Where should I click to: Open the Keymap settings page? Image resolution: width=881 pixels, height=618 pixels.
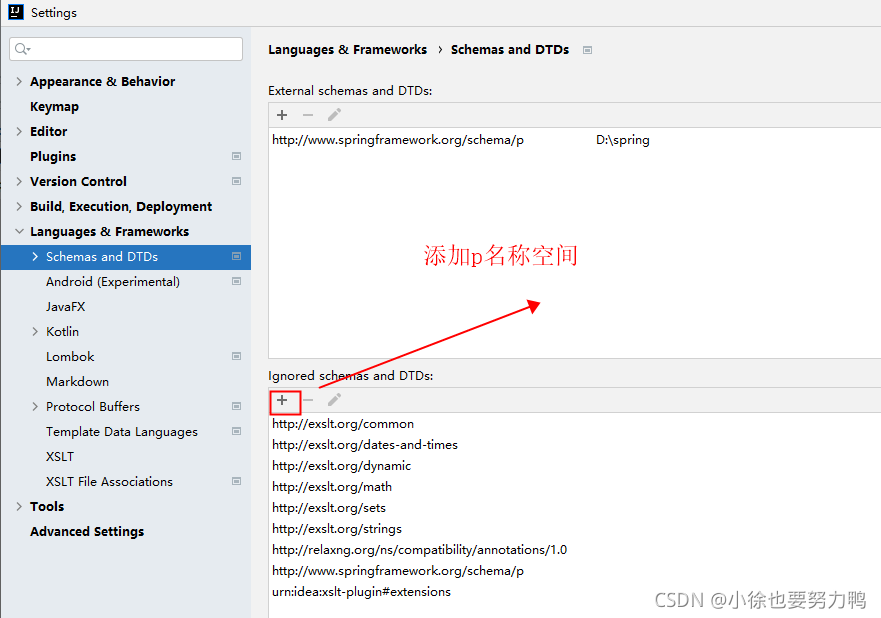[x=55, y=107]
